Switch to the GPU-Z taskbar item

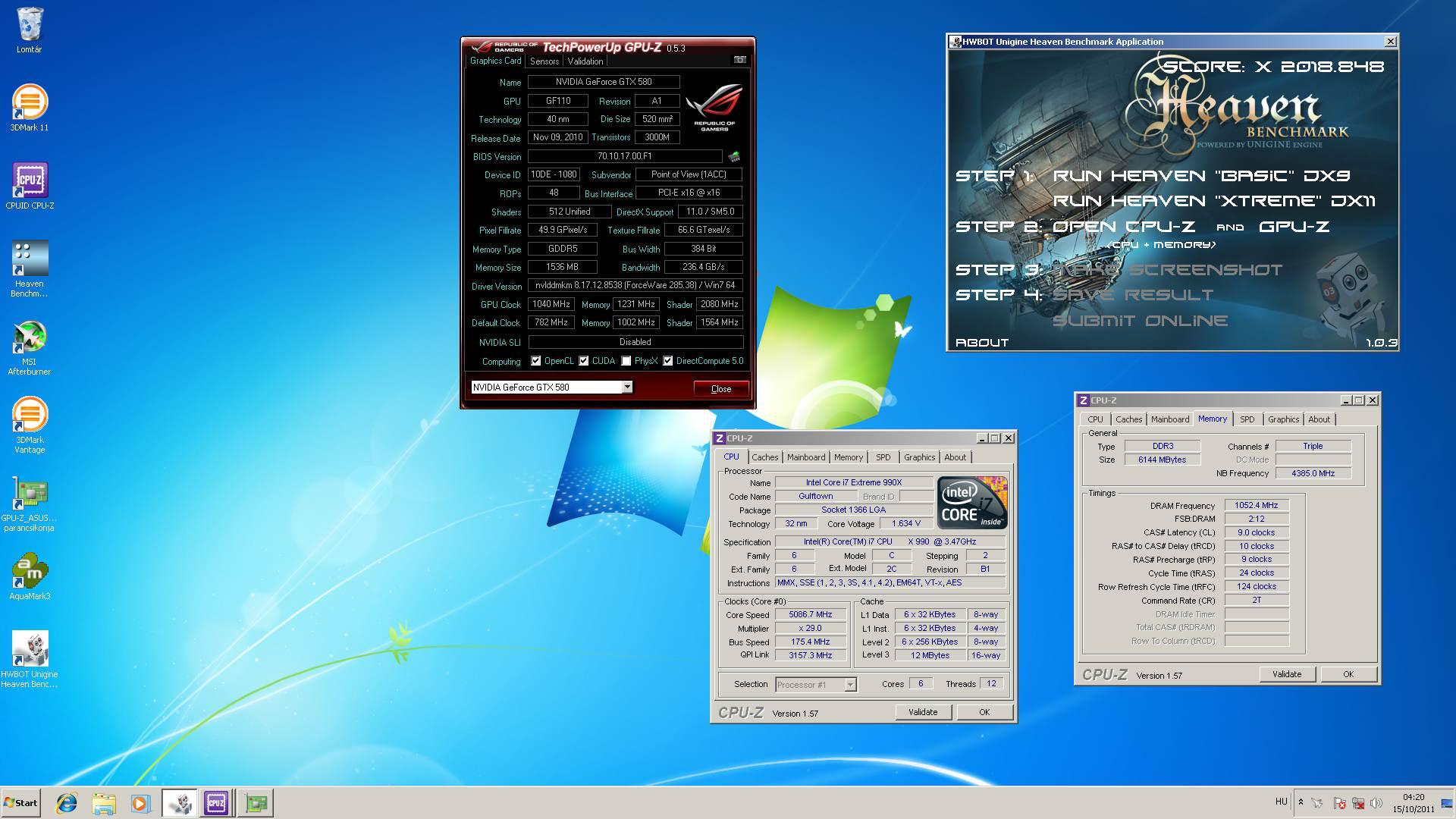pos(256,803)
